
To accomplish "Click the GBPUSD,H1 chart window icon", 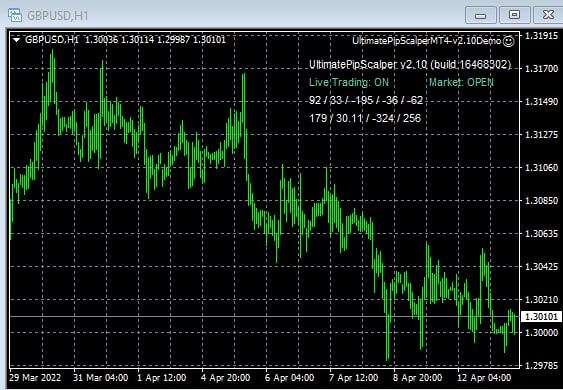I will (x=15, y=15).
